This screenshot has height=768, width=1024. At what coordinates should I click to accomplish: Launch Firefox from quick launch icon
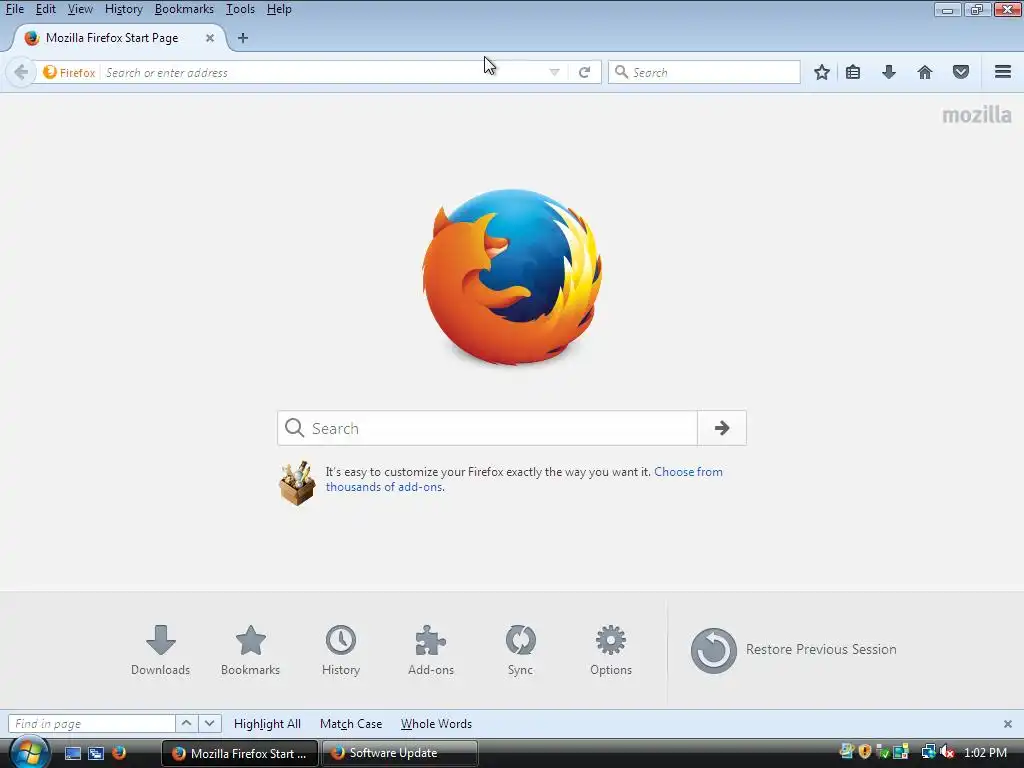(119, 753)
